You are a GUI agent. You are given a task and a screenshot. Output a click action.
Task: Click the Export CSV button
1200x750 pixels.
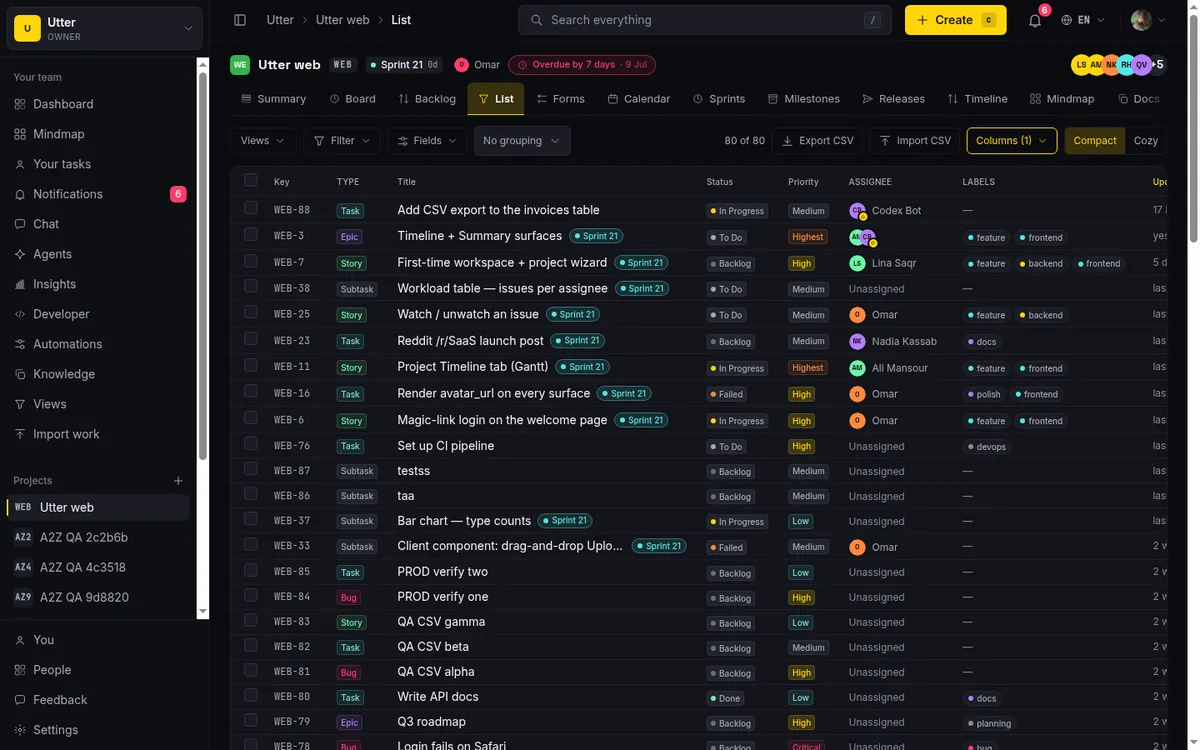[818, 141]
